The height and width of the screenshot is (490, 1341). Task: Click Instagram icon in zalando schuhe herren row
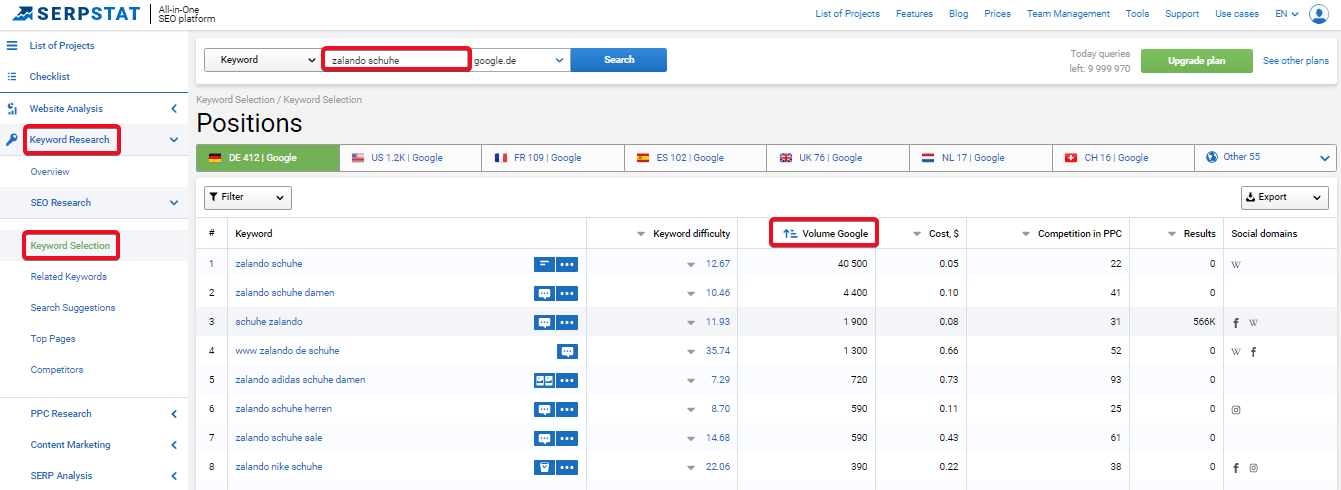click(1237, 409)
